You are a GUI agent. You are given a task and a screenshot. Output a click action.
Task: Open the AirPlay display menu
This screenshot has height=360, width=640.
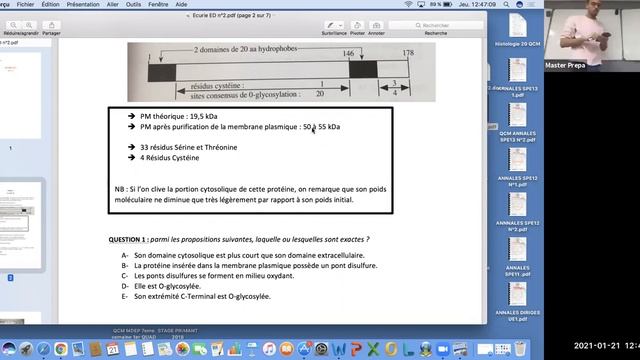(x=421, y=4)
